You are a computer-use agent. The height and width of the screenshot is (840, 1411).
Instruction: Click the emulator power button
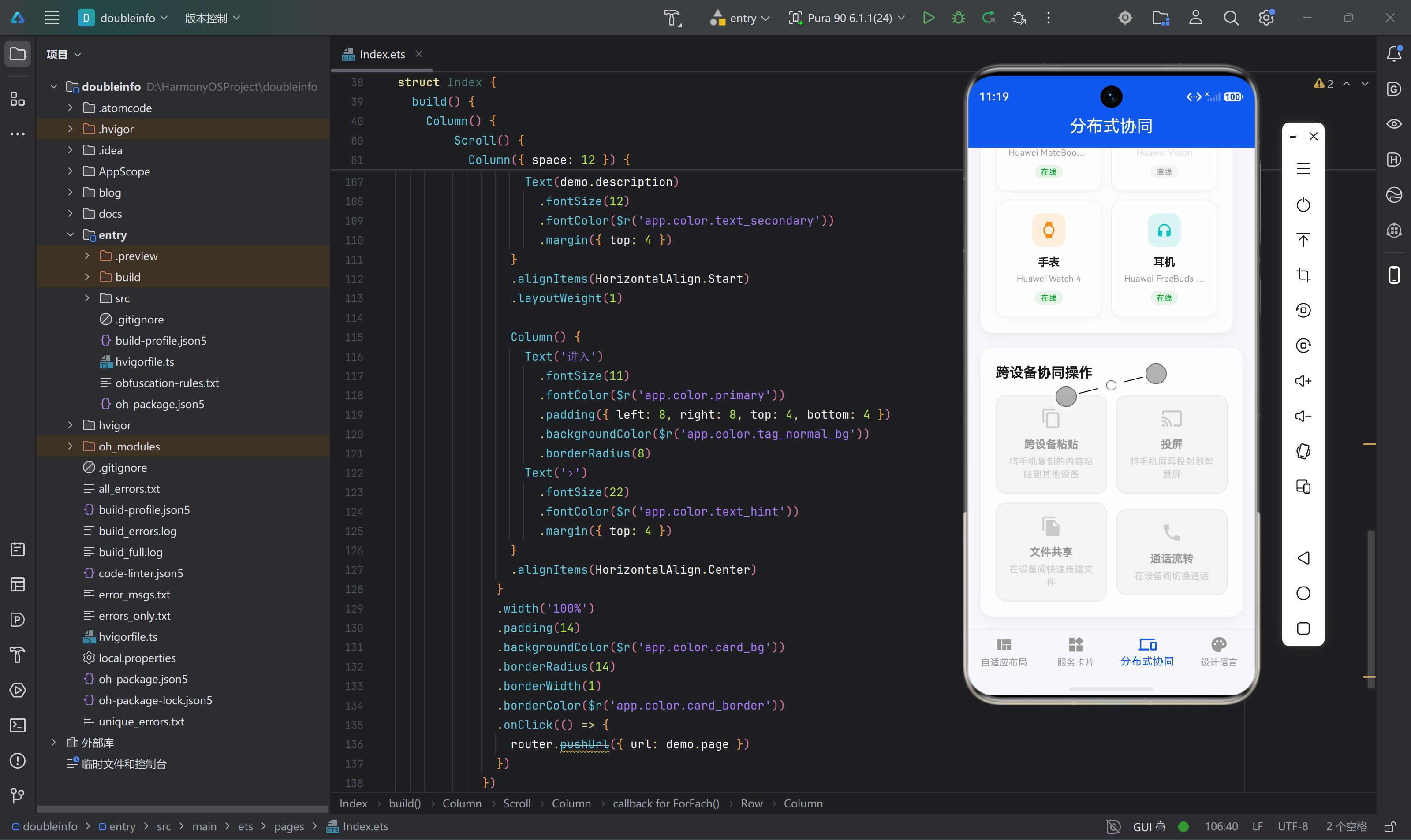[1303, 204]
